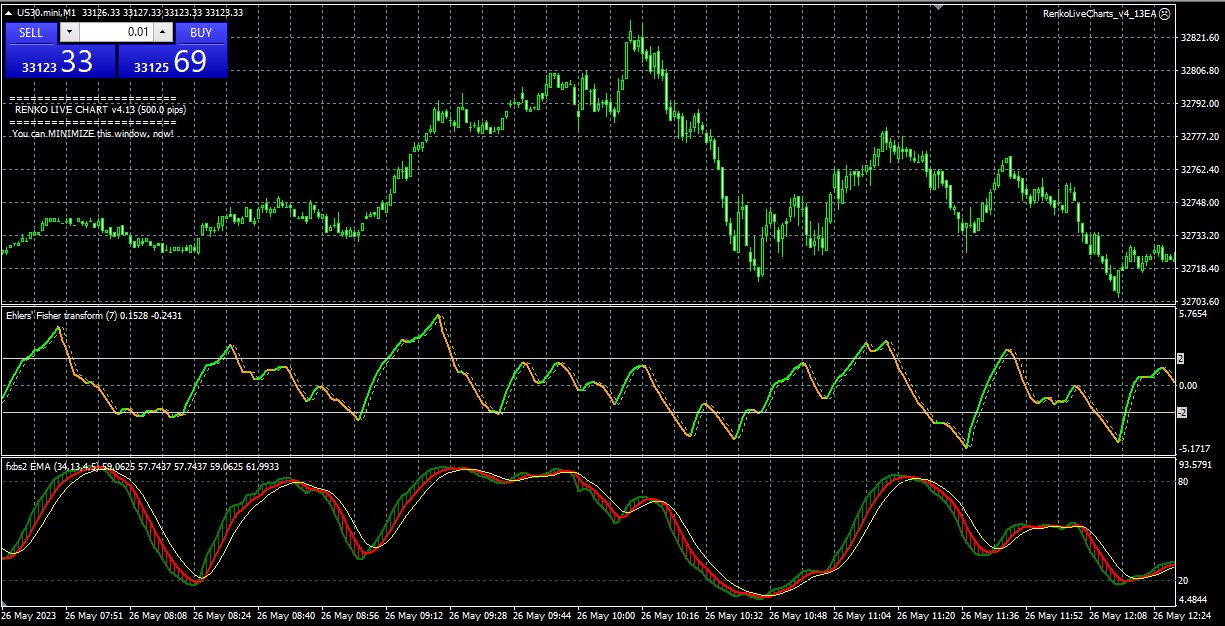
Task: Click the 32821.60 price scale label
Action: (1198, 38)
